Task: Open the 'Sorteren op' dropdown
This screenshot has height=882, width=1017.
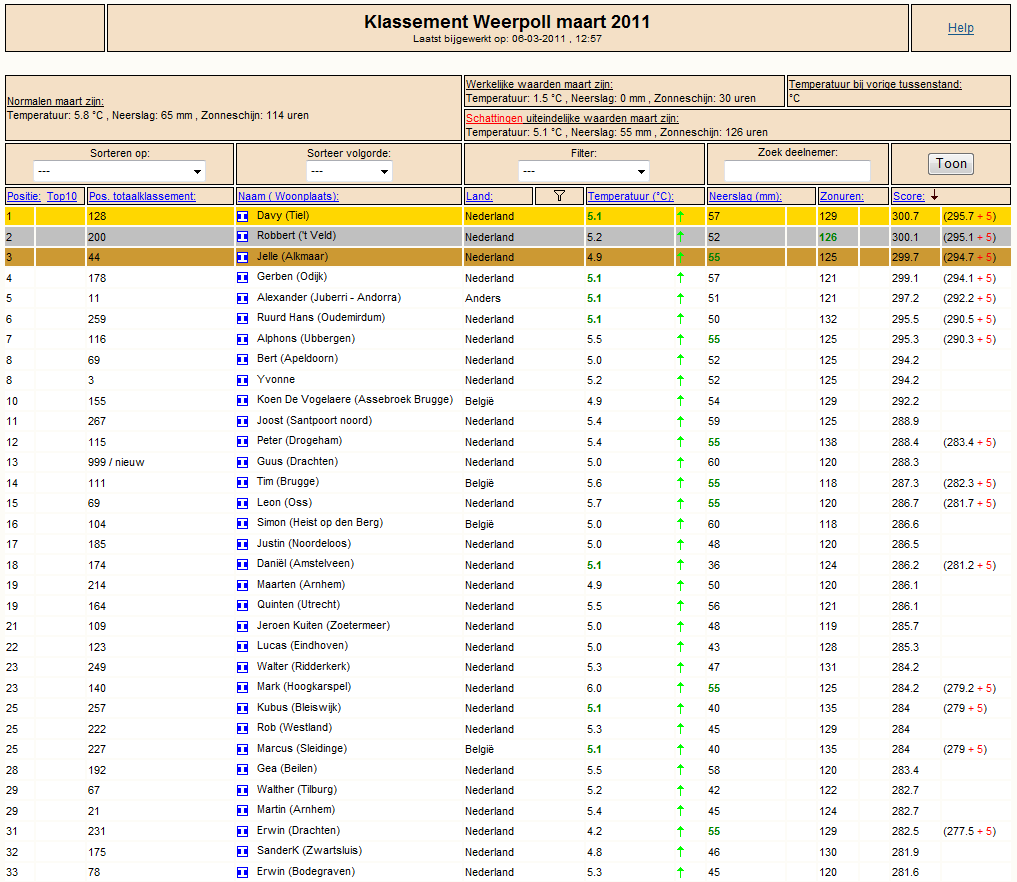Action: (119, 171)
